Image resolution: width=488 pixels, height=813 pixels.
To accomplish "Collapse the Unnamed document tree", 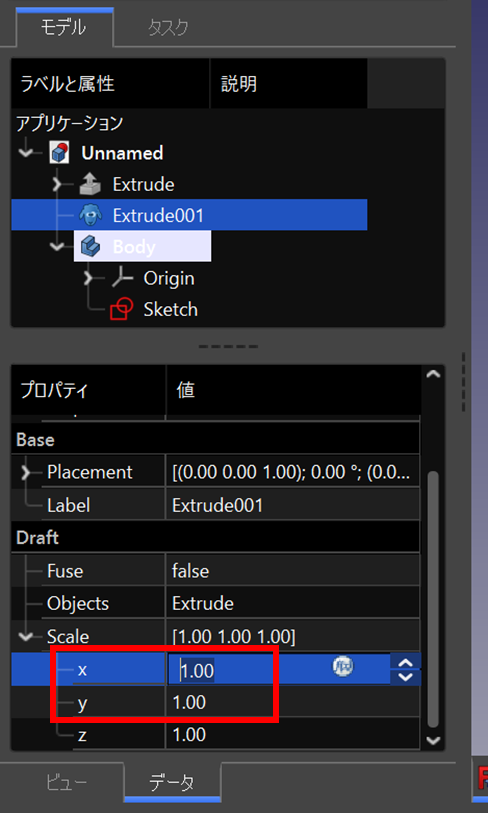I will 25,153.
